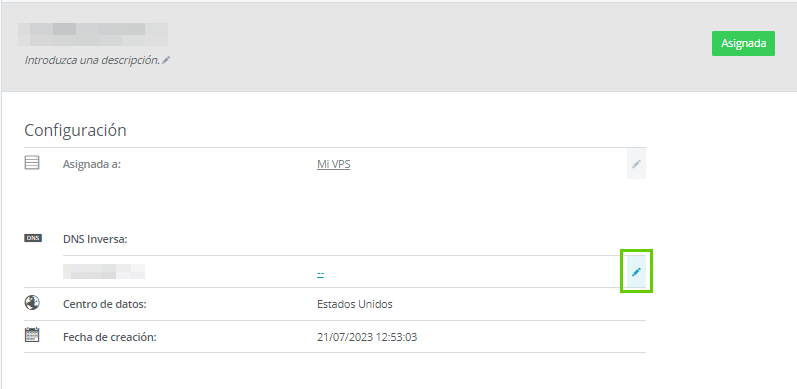Click the globe icon for data center
The image size is (797, 389).
(x=33, y=303)
